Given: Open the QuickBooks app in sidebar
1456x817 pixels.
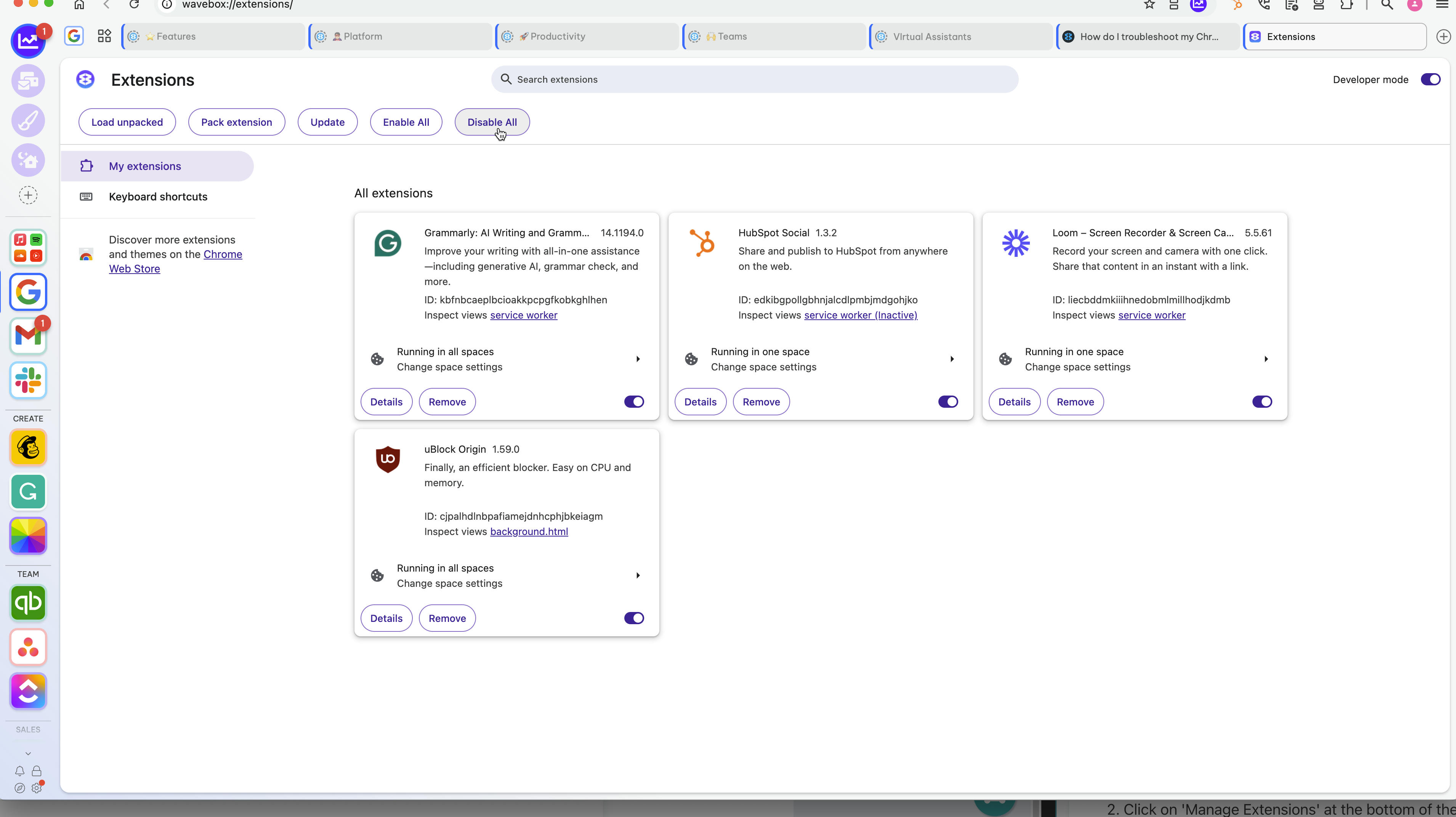Looking at the screenshot, I should point(28,603).
